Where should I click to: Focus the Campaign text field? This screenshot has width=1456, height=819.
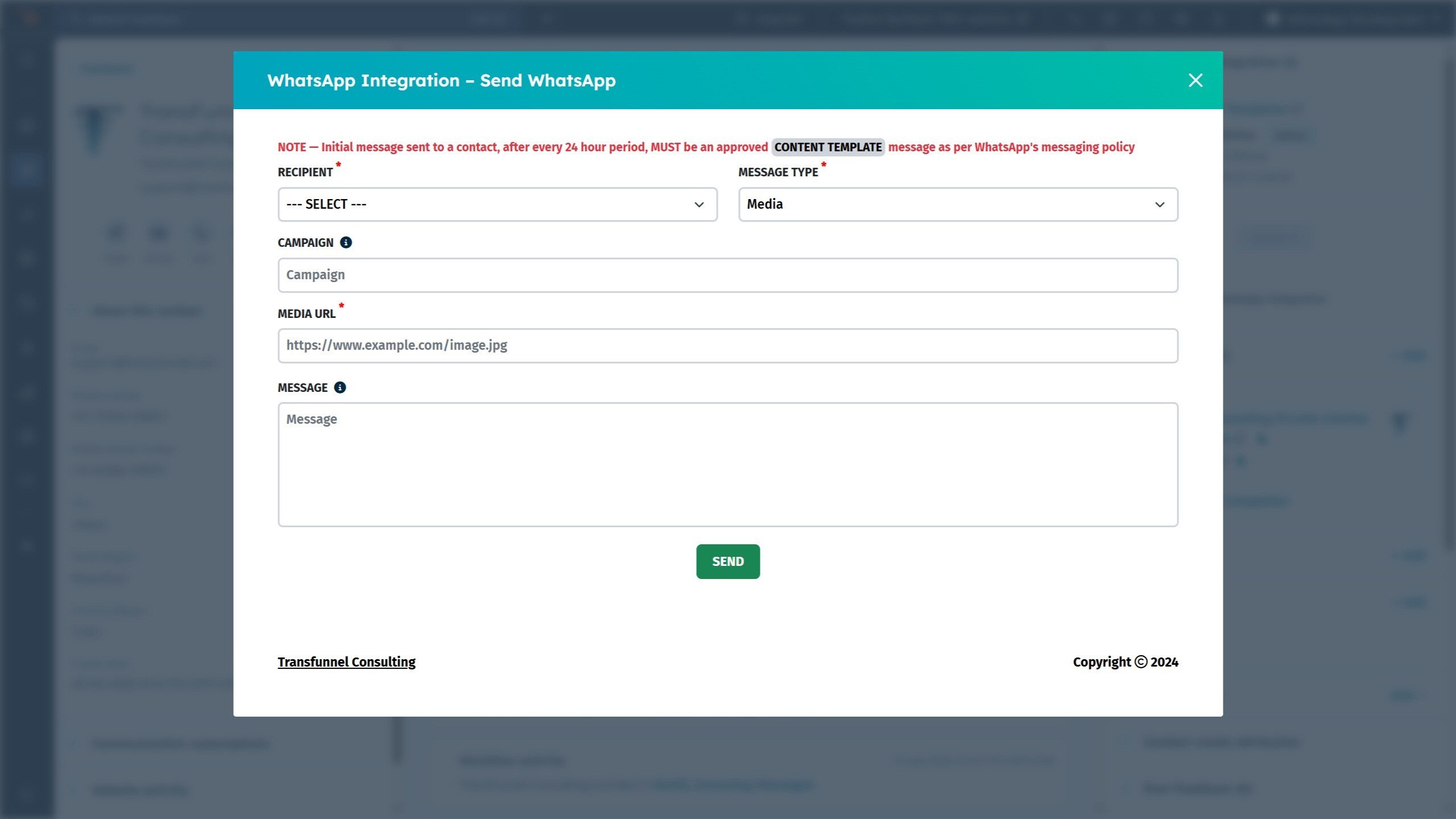tap(727, 275)
